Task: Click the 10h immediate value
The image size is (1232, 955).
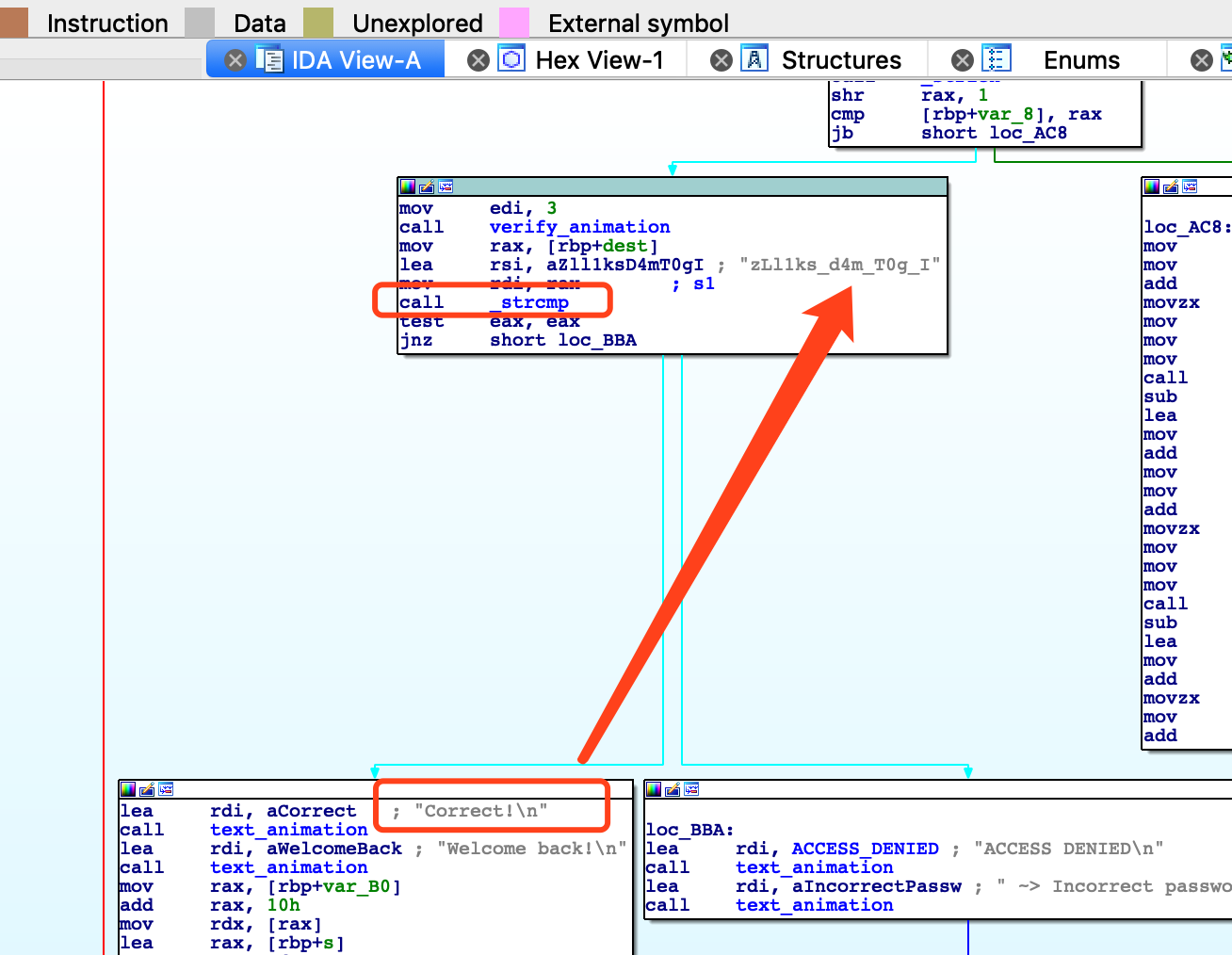Action: (x=284, y=905)
